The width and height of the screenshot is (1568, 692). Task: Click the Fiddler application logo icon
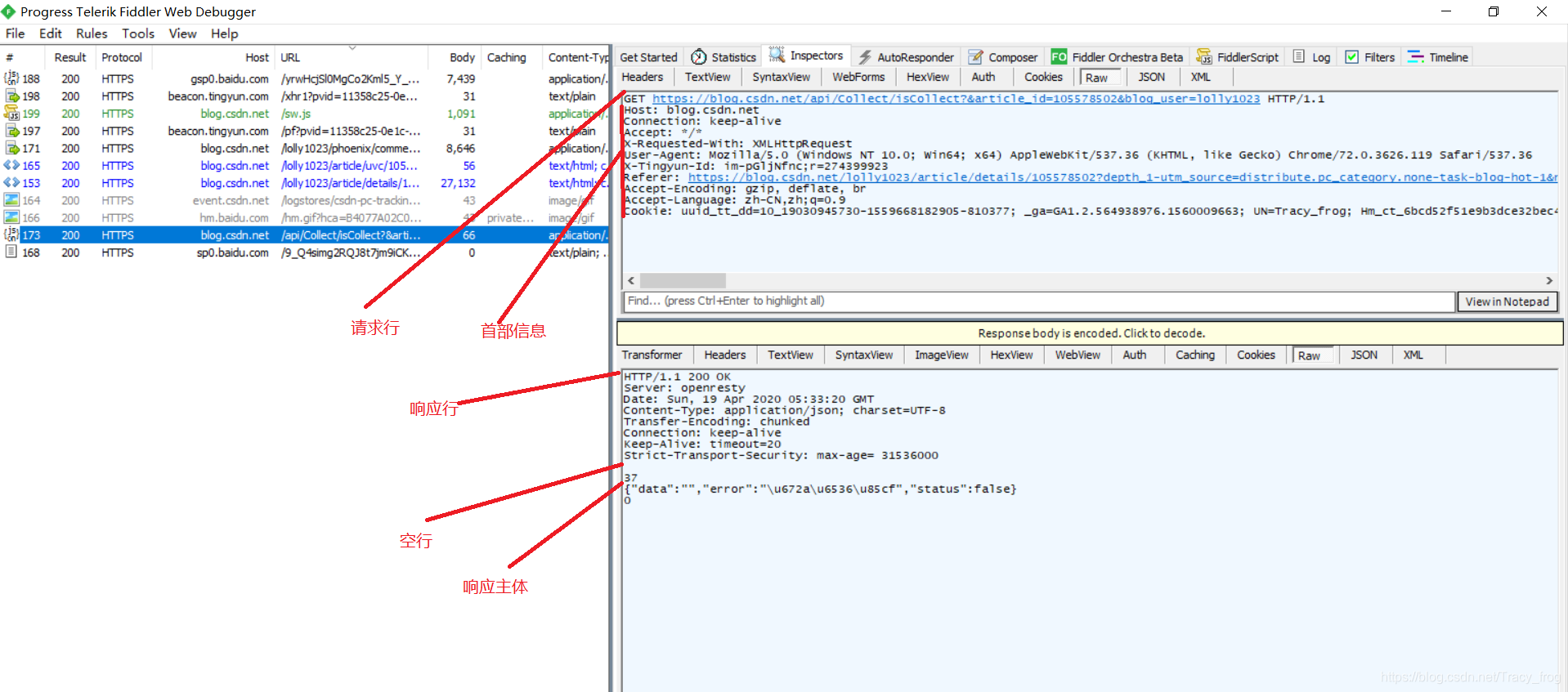coord(8,11)
